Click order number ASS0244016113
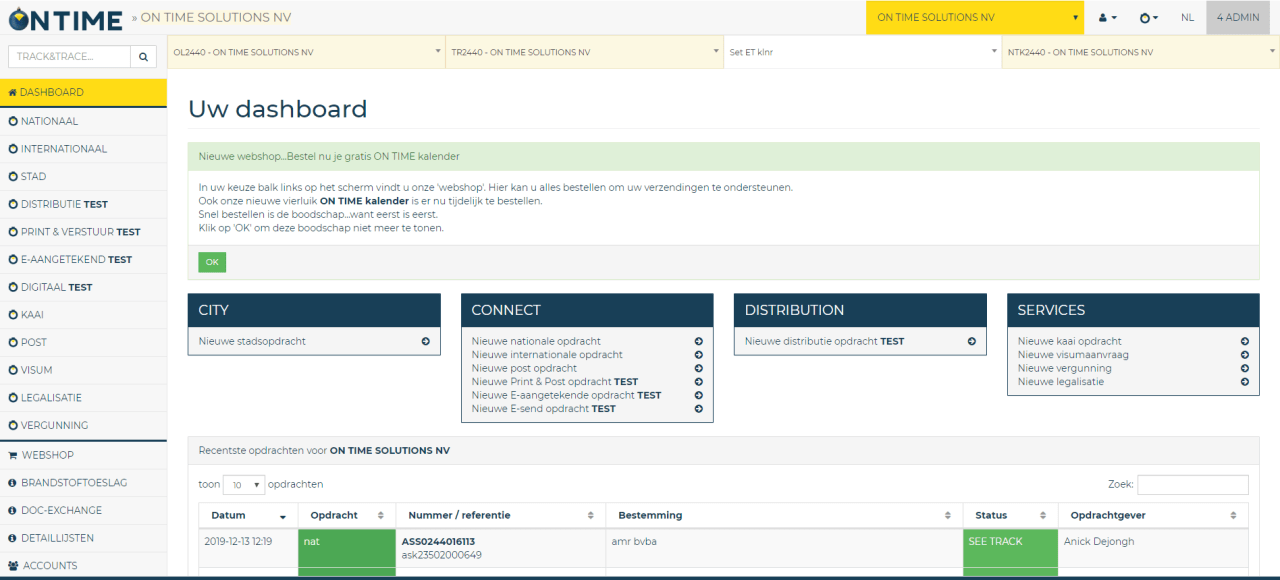The image size is (1280, 580). [438, 541]
